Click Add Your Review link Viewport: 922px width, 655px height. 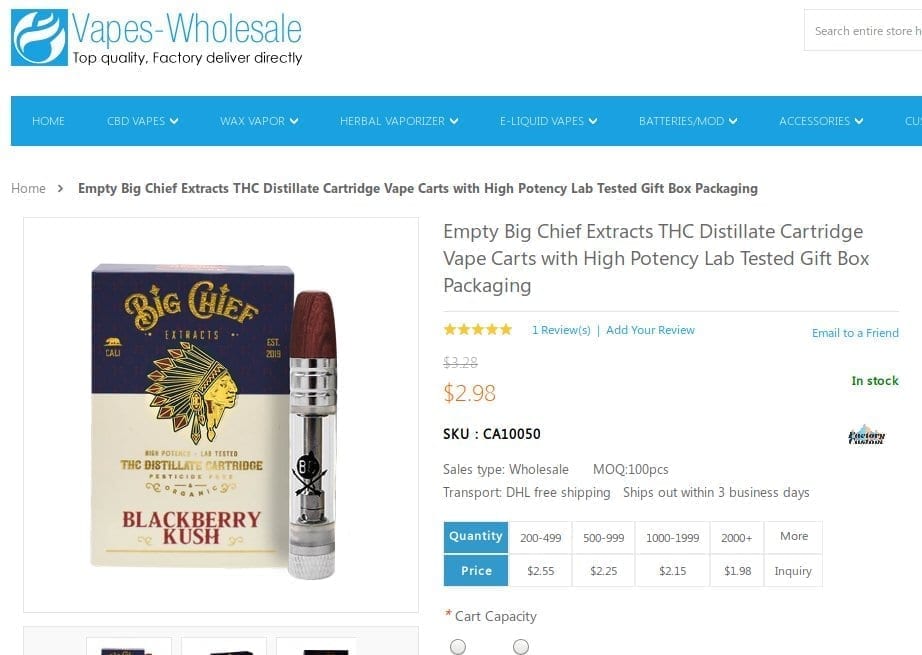tap(650, 330)
